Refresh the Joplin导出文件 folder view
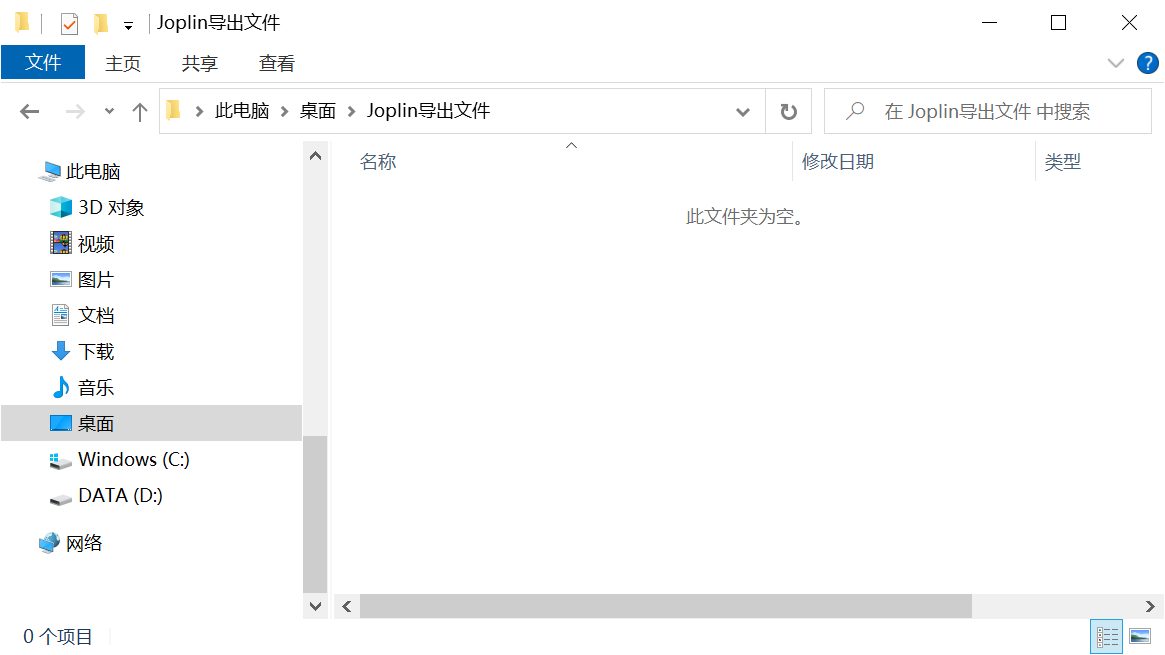 [x=788, y=111]
